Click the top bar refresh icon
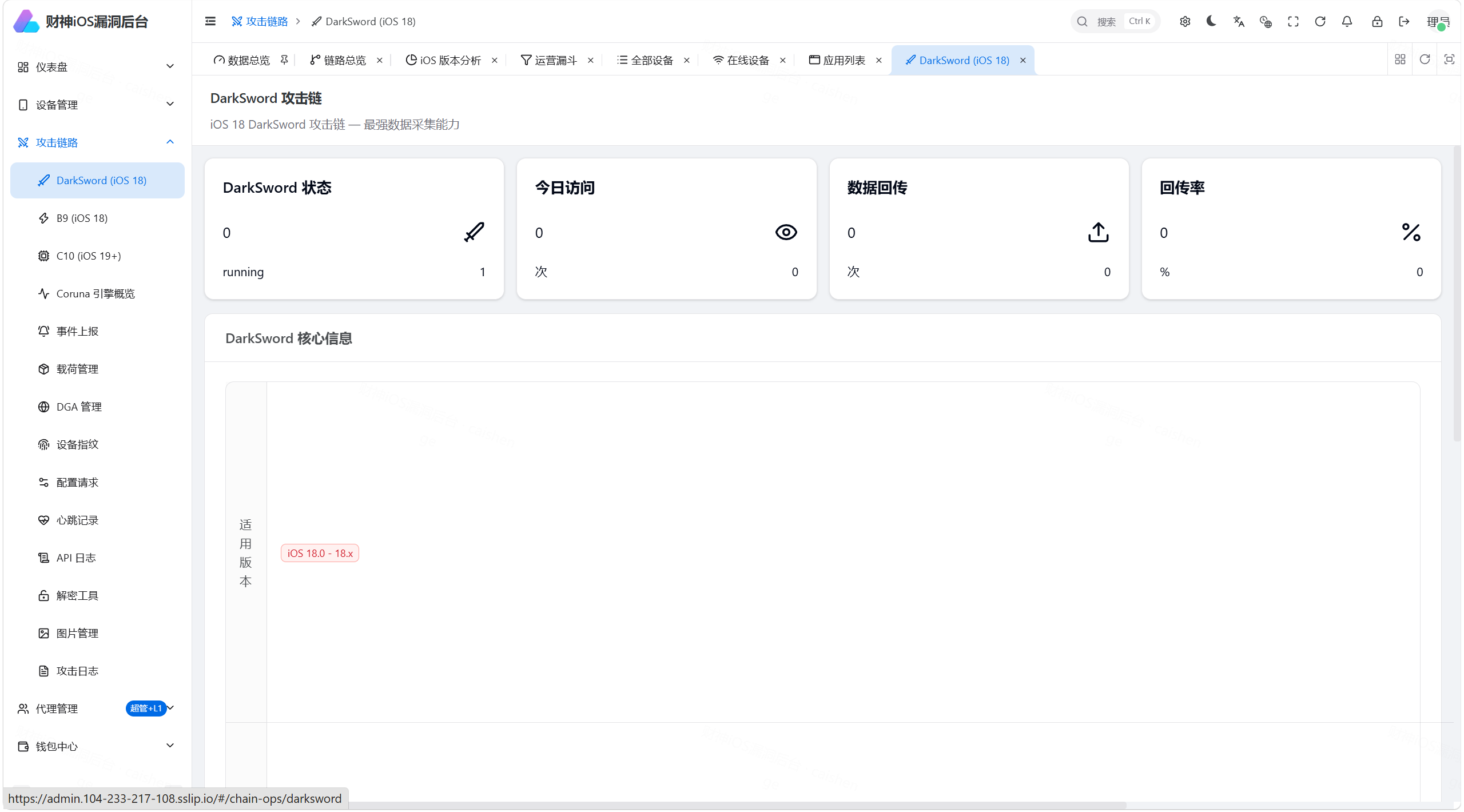1464x812 pixels. (1320, 21)
